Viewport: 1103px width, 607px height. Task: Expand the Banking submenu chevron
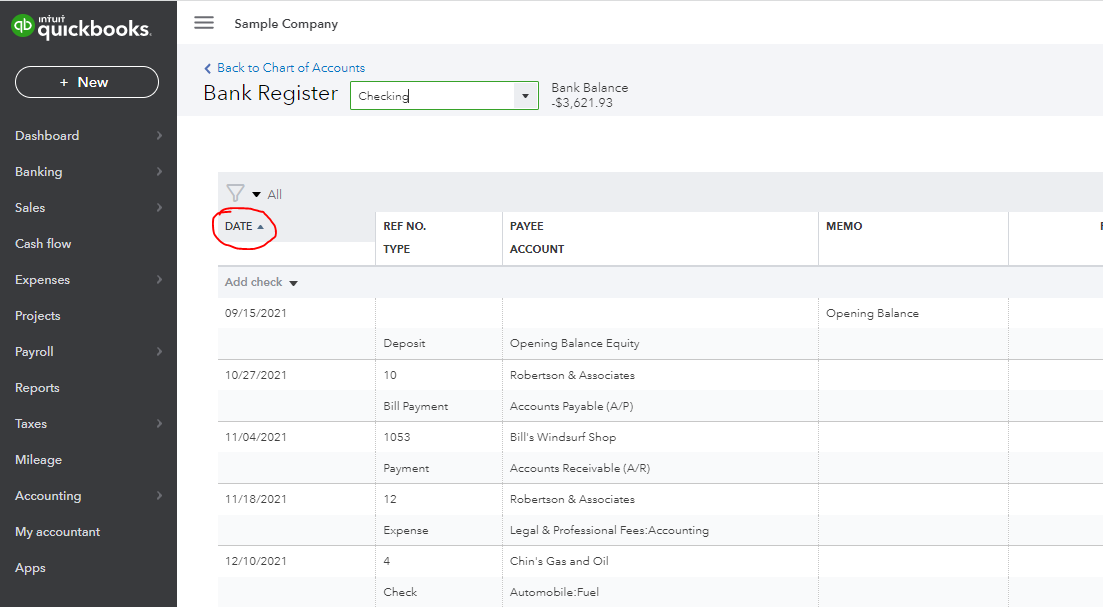(x=159, y=172)
